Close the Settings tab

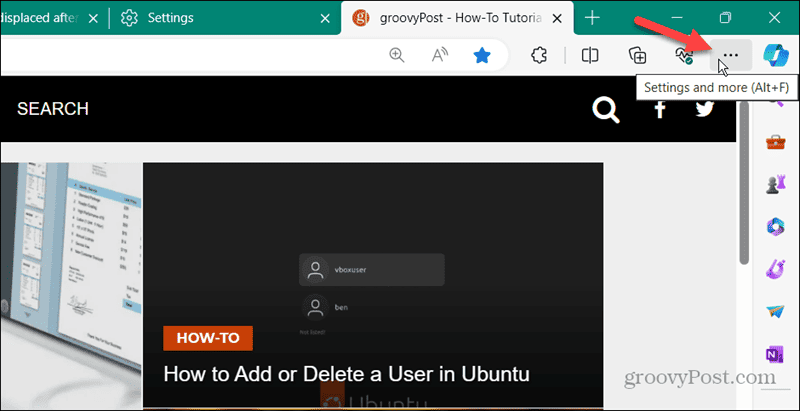[324, 18]
